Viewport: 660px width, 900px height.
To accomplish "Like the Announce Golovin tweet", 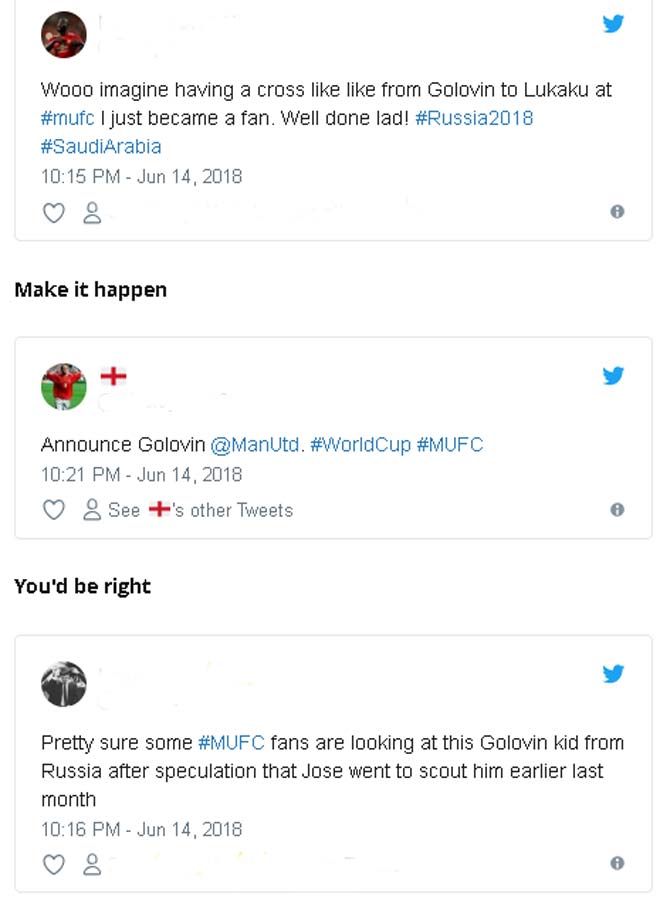I will coord(53,510).
